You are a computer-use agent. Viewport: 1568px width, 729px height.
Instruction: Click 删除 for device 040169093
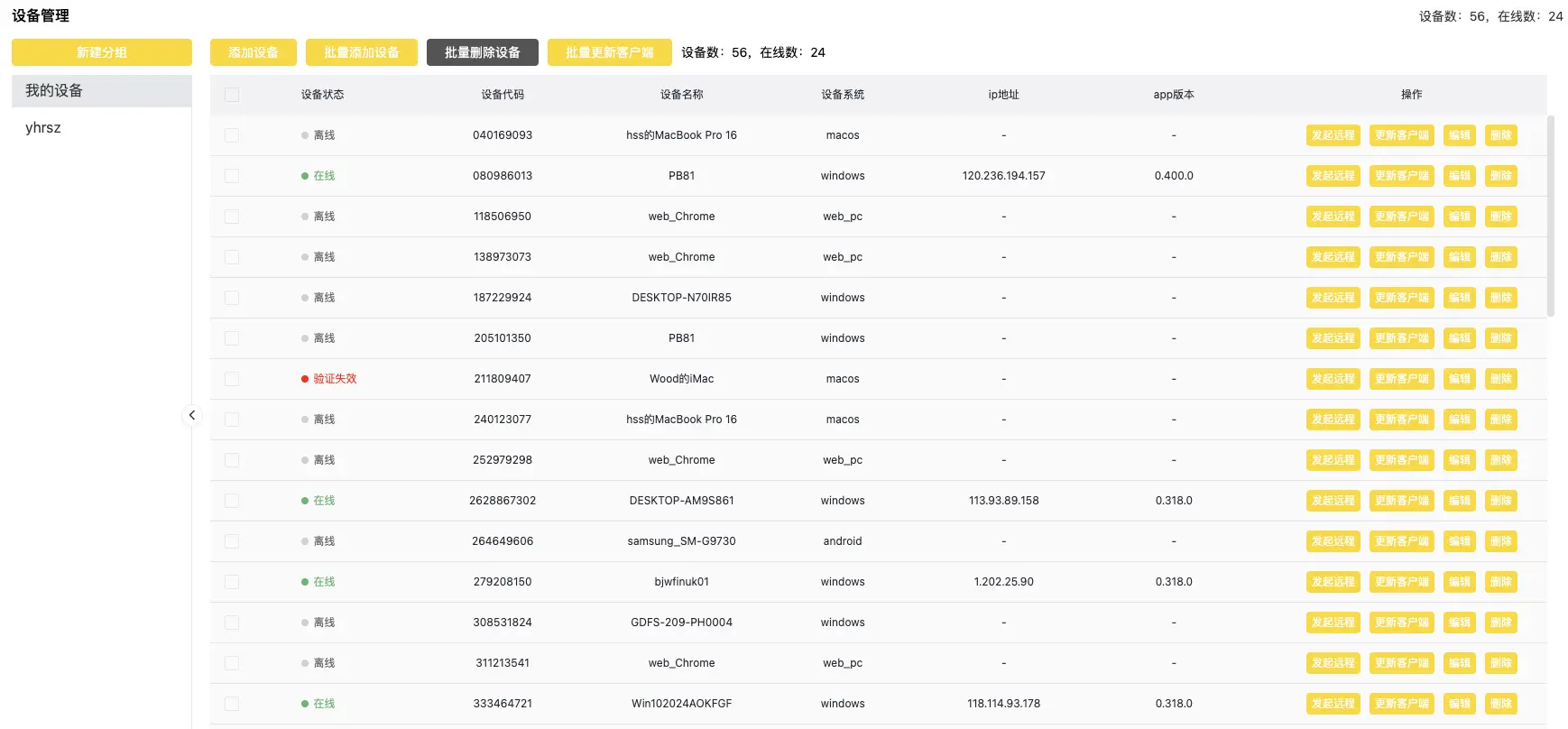tap(1500, 135)
